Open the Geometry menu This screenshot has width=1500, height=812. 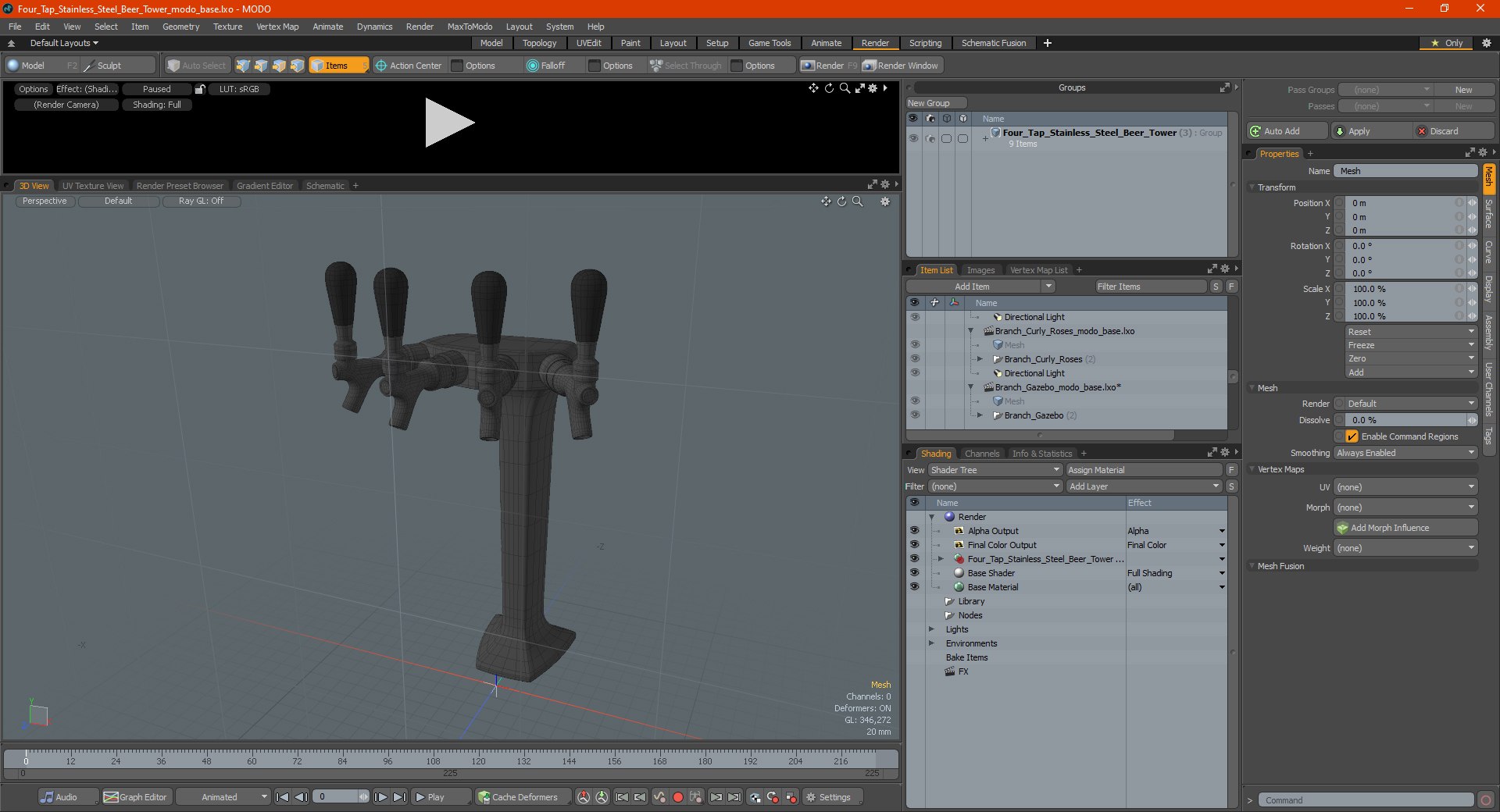(180, 27)
